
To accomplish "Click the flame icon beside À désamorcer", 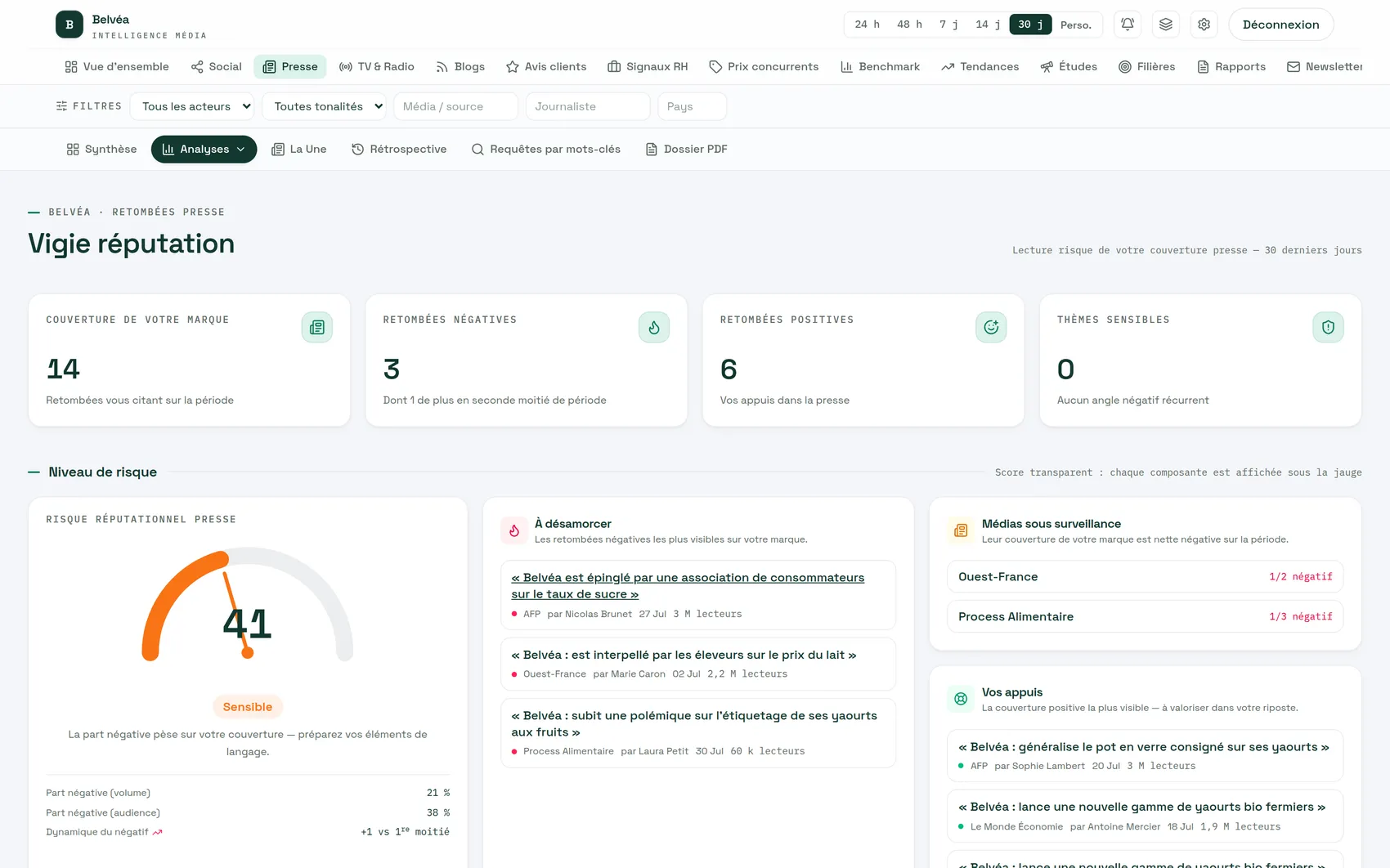I will pyautogui.click(x=514, y=530).
